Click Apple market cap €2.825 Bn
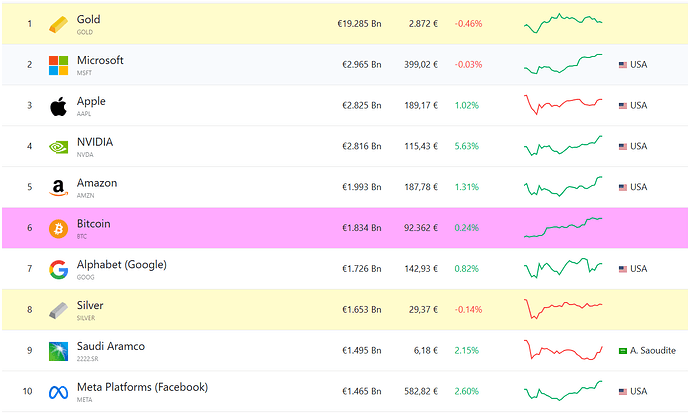Screen dimensions: 690x414 [x=362, y=106]
